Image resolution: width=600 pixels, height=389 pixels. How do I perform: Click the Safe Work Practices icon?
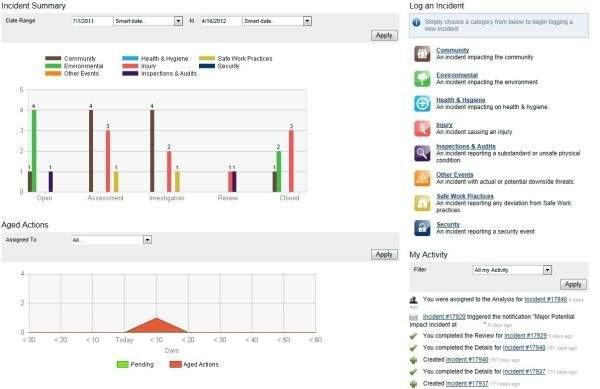click(x=422, y=203)
